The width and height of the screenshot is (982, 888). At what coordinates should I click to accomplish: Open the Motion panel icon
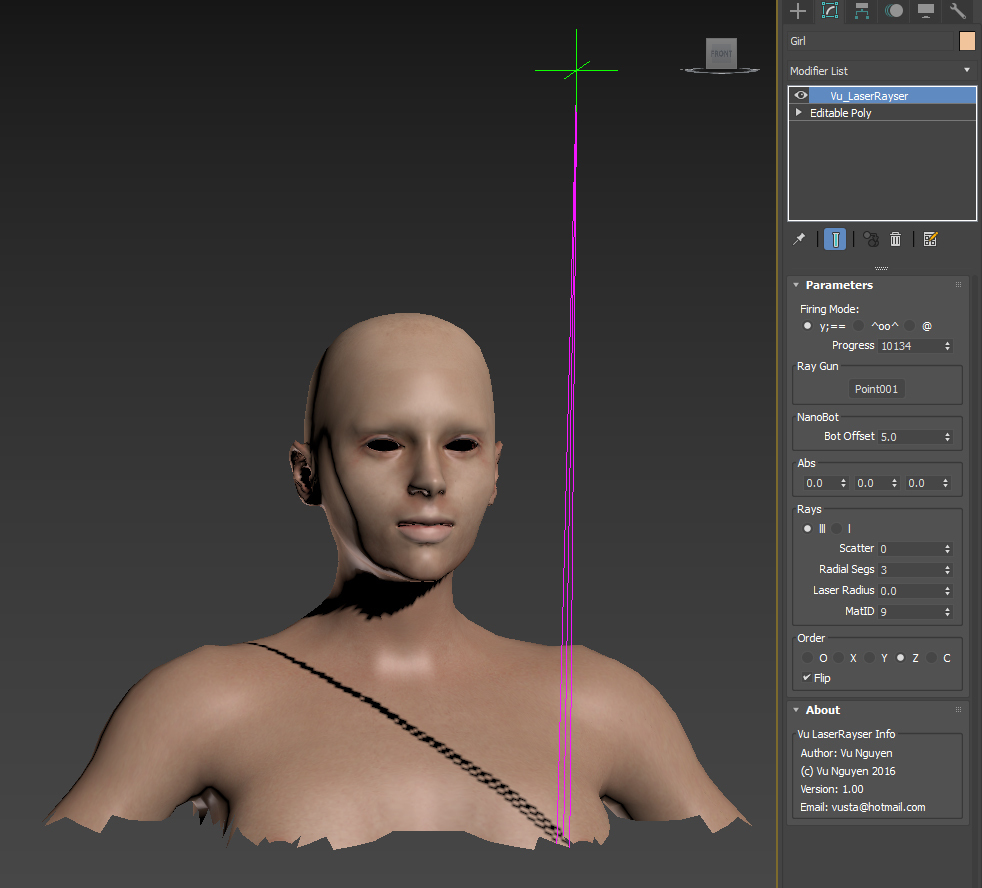[x=894, y=11]
